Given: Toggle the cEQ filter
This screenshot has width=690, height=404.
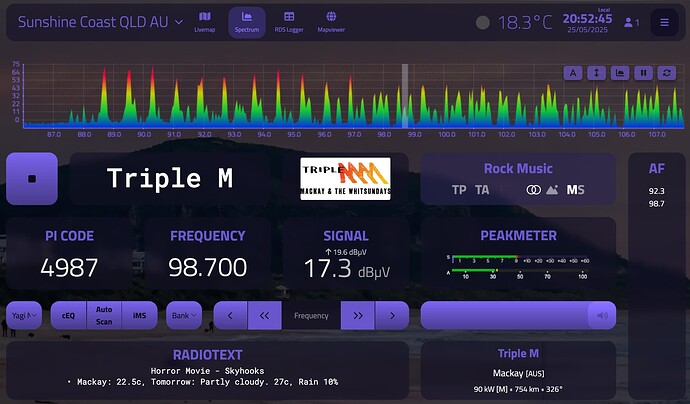Looking at the screenshot, I should click(x=68, y=316).
